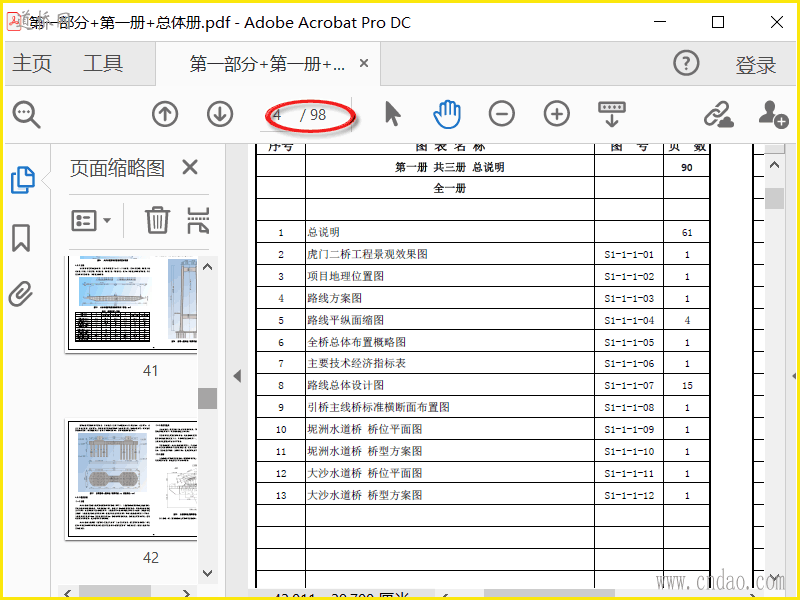Choose the selection arrow tool
This screenshot has width=800, height=600.
tap(392, 114)
